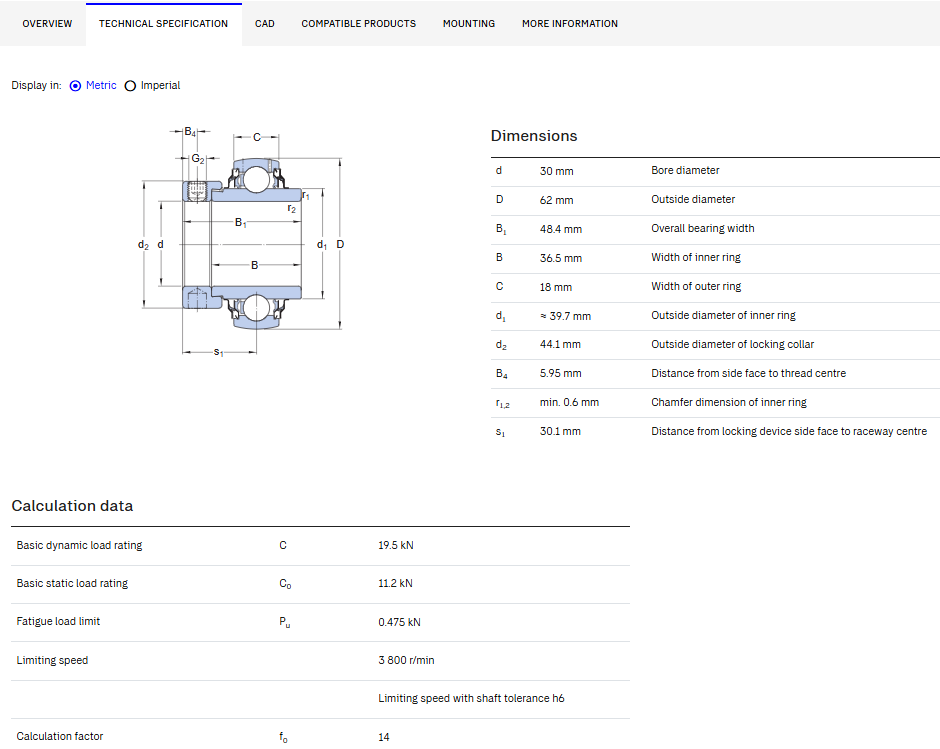Click the Limiting speed label

click(52, 660)
